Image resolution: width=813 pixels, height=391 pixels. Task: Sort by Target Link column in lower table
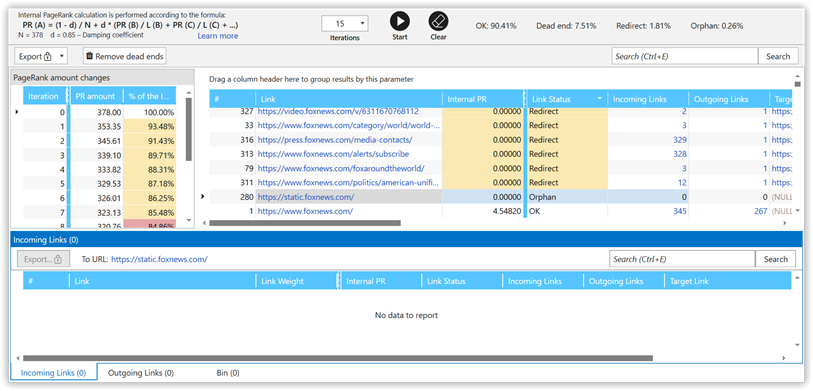coord(727,281)
